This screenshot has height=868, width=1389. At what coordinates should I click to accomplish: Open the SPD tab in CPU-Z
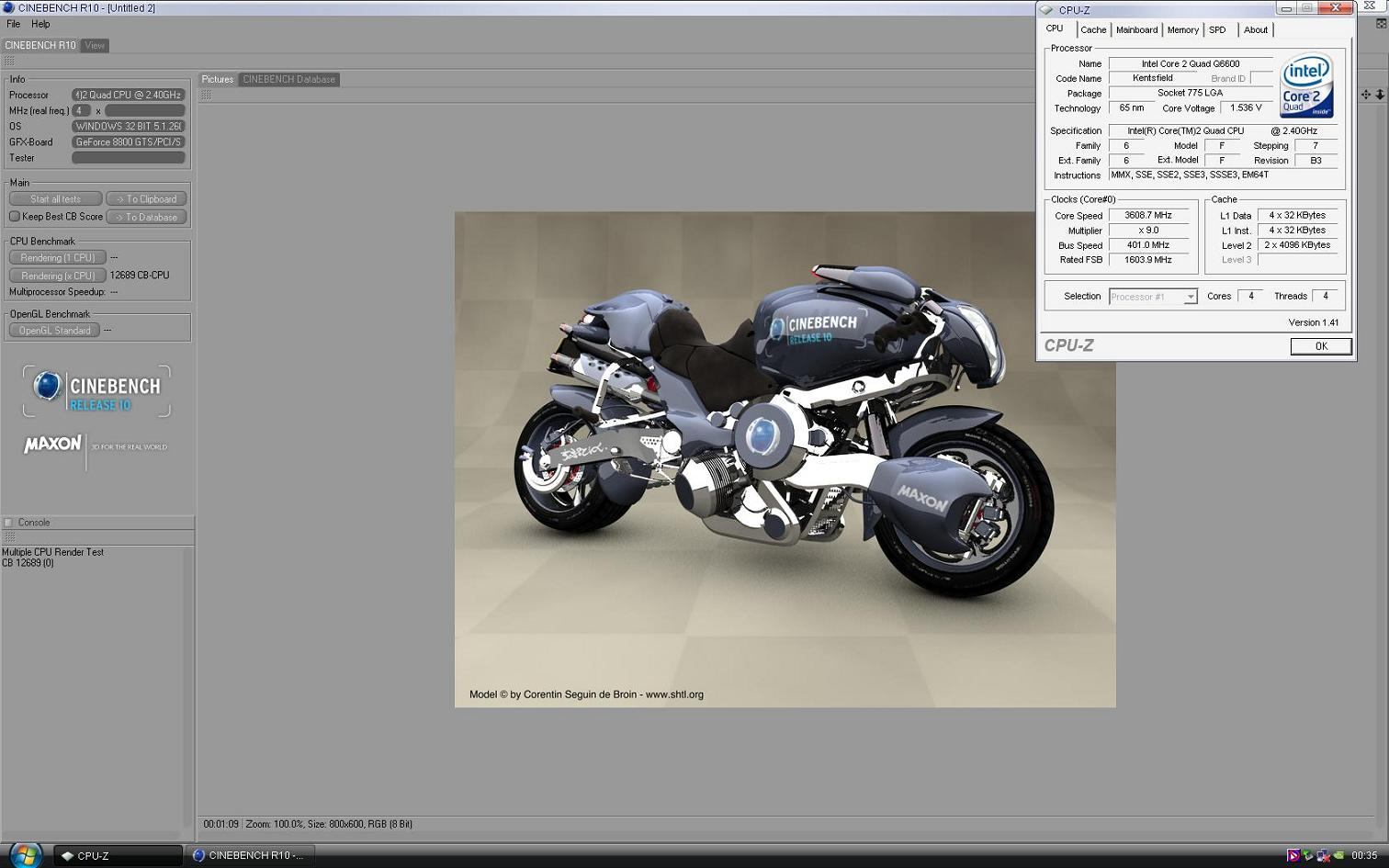[x=1217, y=29]
